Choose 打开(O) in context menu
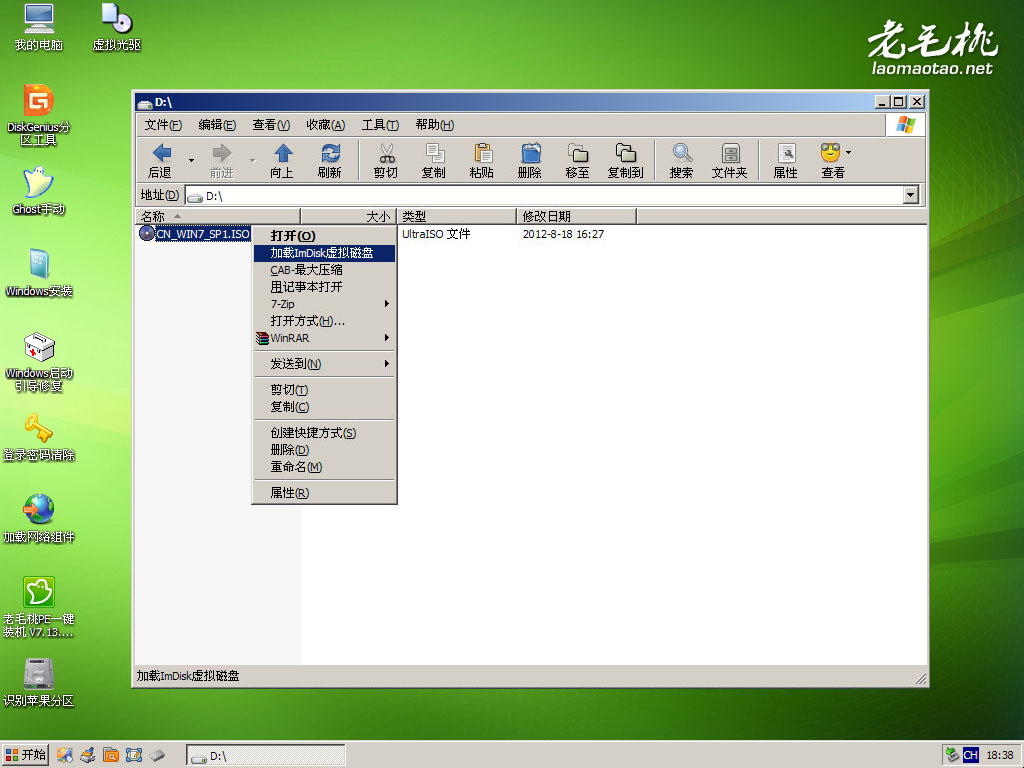1024x768 pixels. (325, 236)
